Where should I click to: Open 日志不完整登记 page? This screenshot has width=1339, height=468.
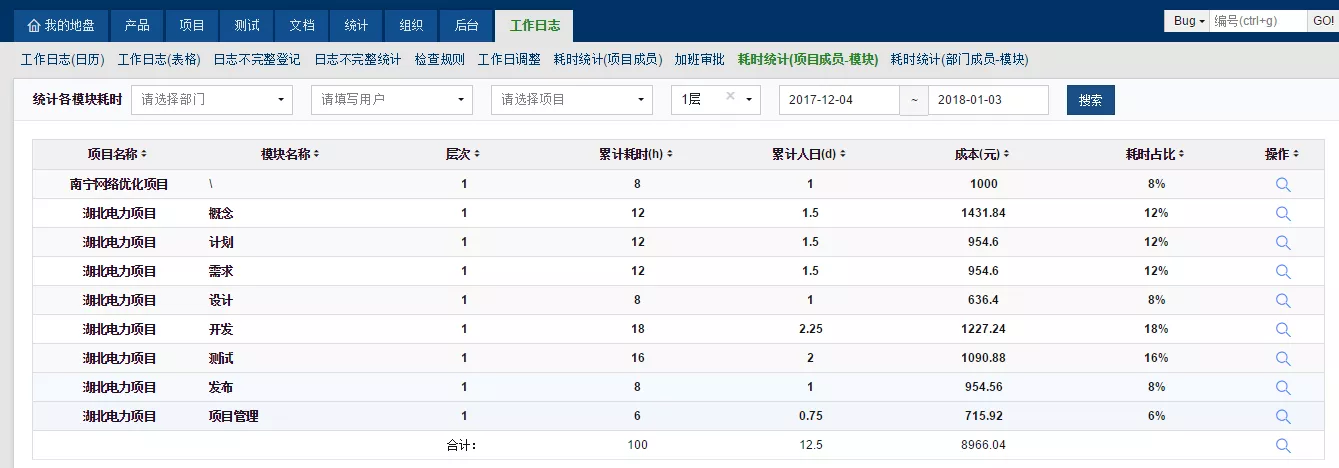click(x=257, y=60)
